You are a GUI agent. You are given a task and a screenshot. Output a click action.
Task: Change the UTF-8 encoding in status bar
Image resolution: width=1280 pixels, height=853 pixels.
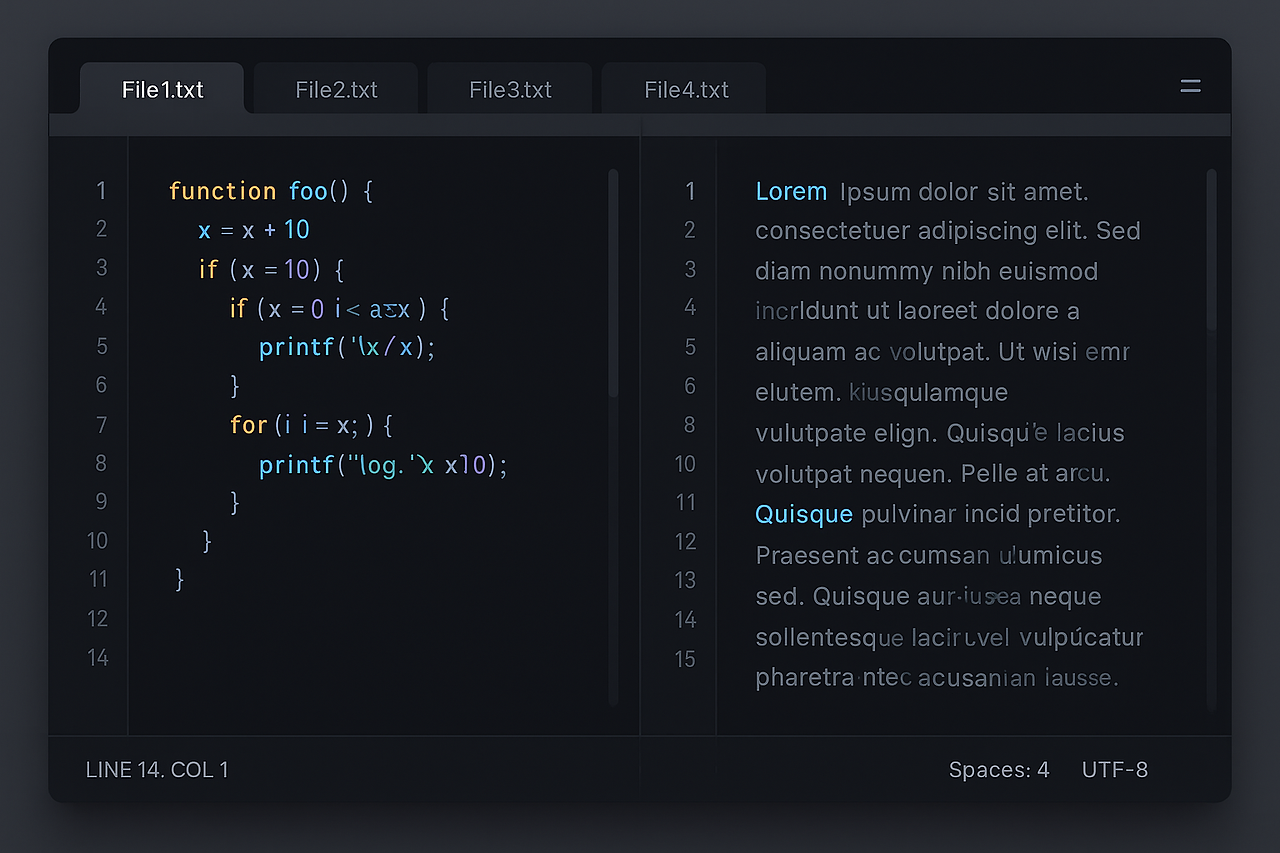1115,770
